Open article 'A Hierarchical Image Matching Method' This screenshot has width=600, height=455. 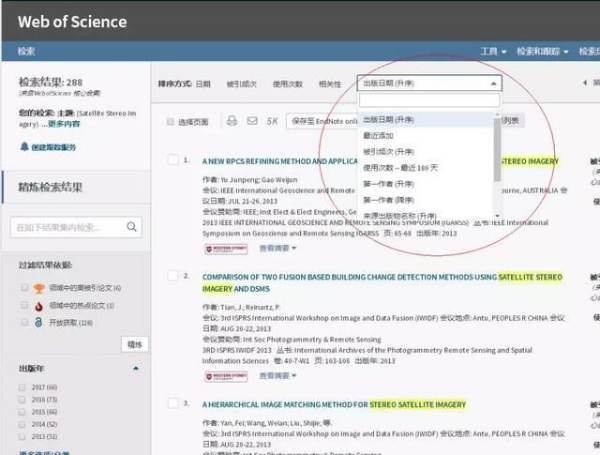334,404
